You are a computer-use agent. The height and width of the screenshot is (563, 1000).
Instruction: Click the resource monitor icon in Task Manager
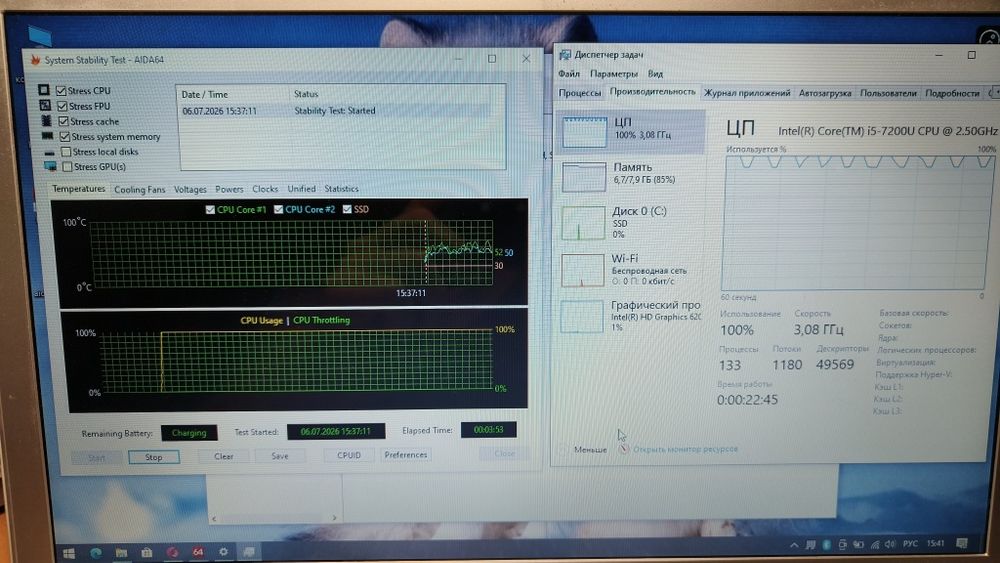click(x=624, y=450)
